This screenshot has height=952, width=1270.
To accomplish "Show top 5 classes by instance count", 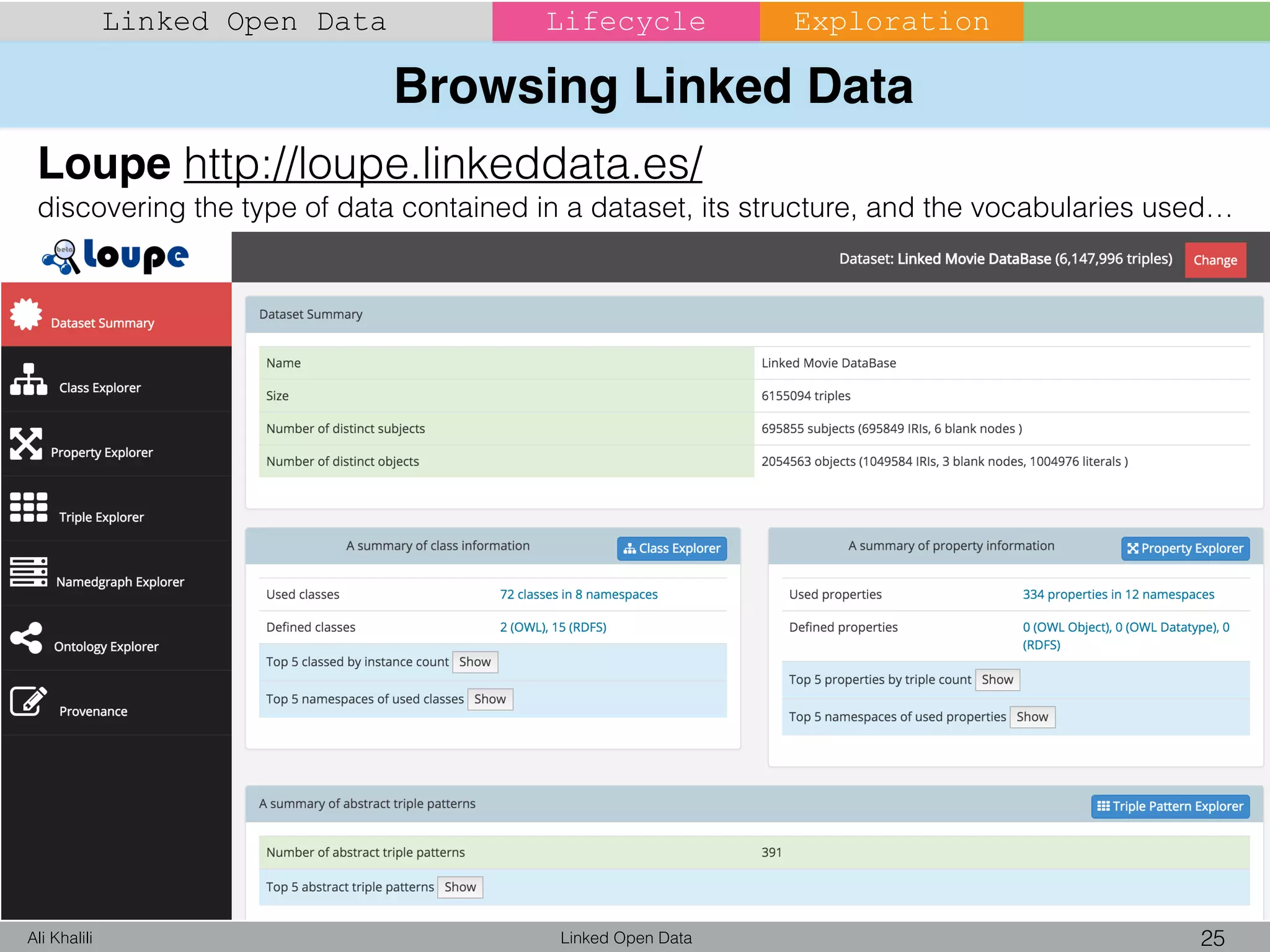I will point(474,662).
